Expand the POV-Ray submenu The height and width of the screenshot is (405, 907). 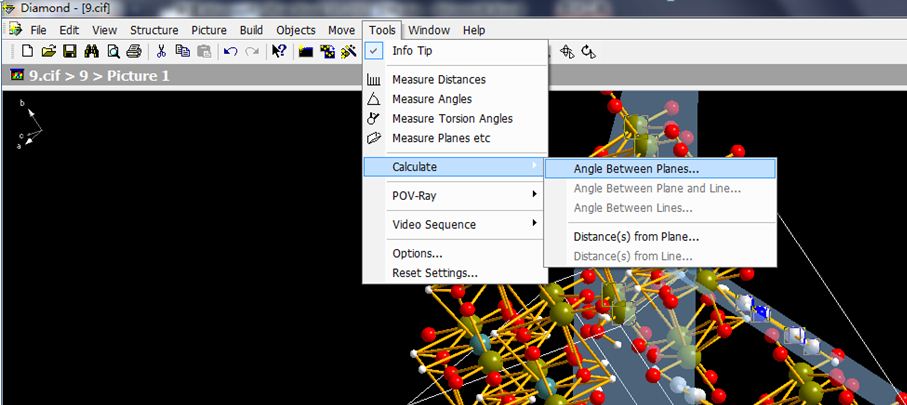point(455,196)
